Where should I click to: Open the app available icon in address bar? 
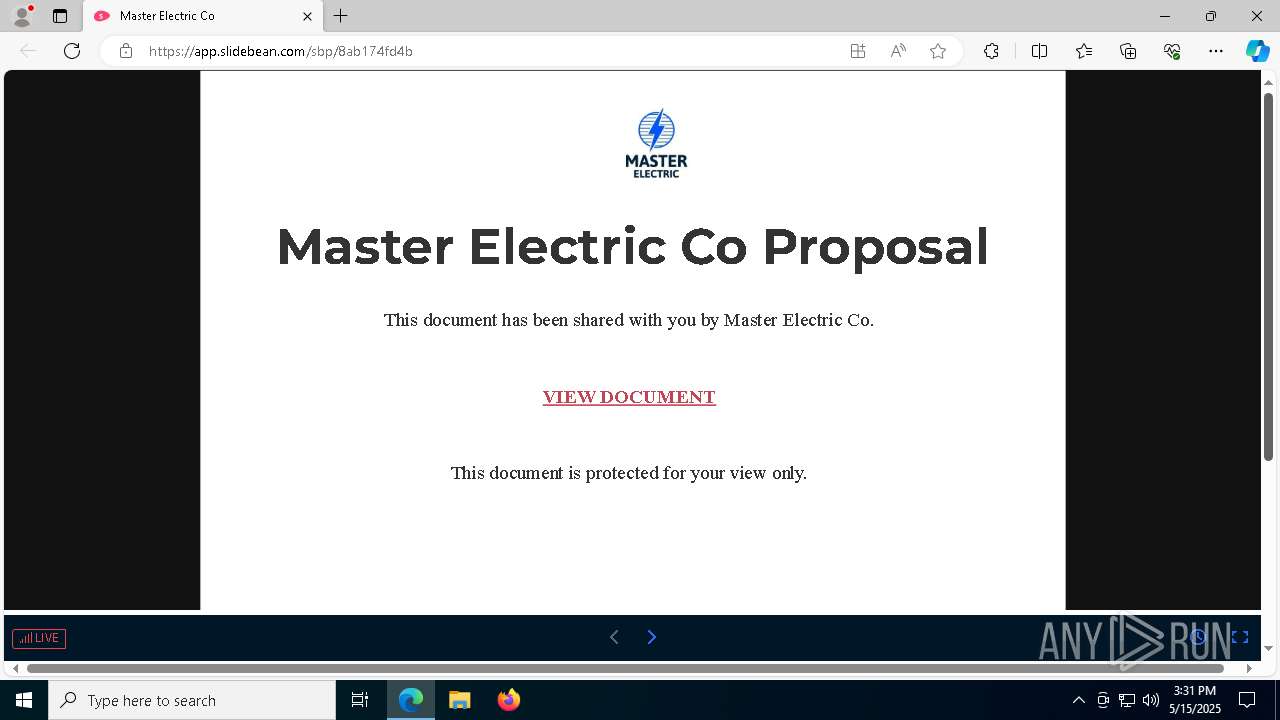click(858, 51)
